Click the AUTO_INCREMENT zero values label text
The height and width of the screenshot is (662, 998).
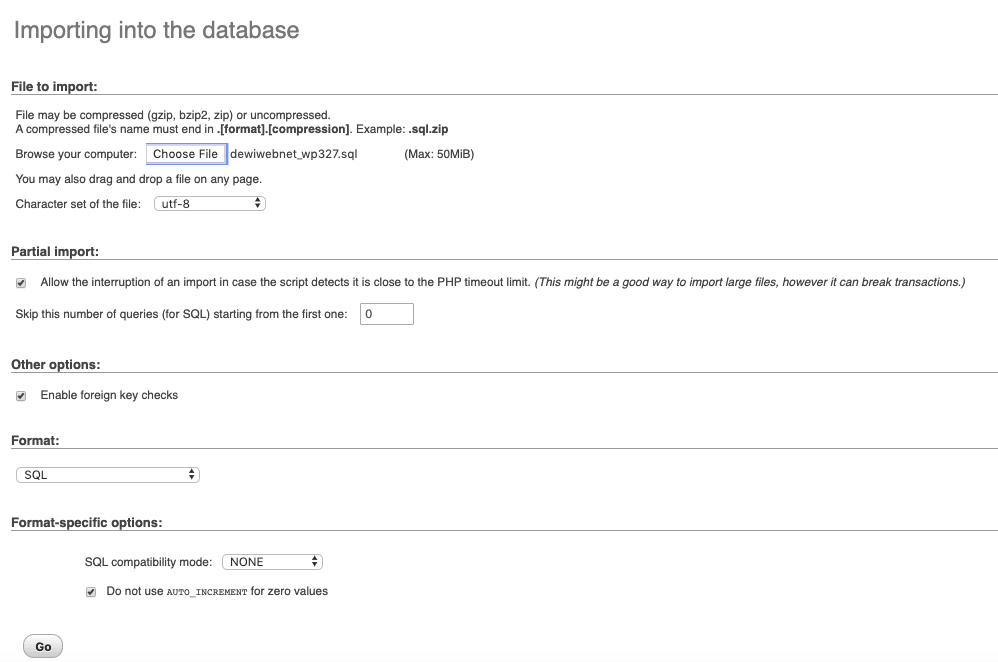(217, 591)
